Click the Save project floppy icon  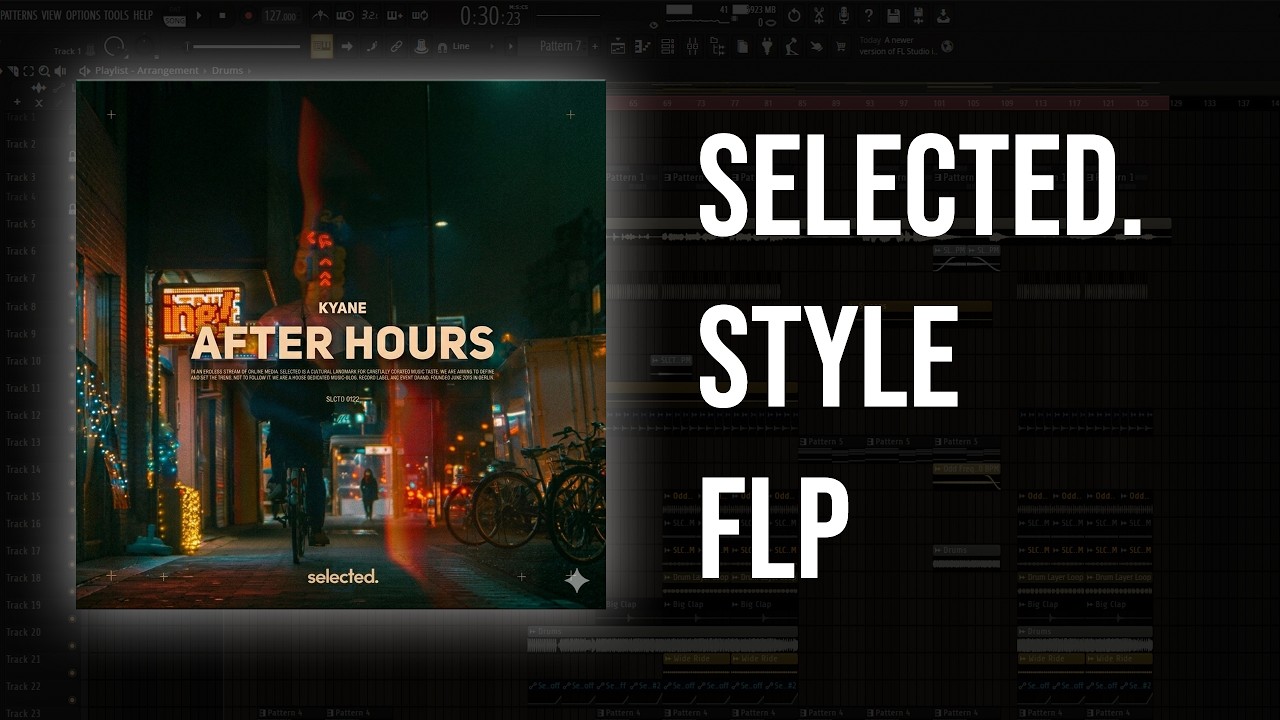pos(893,16)
